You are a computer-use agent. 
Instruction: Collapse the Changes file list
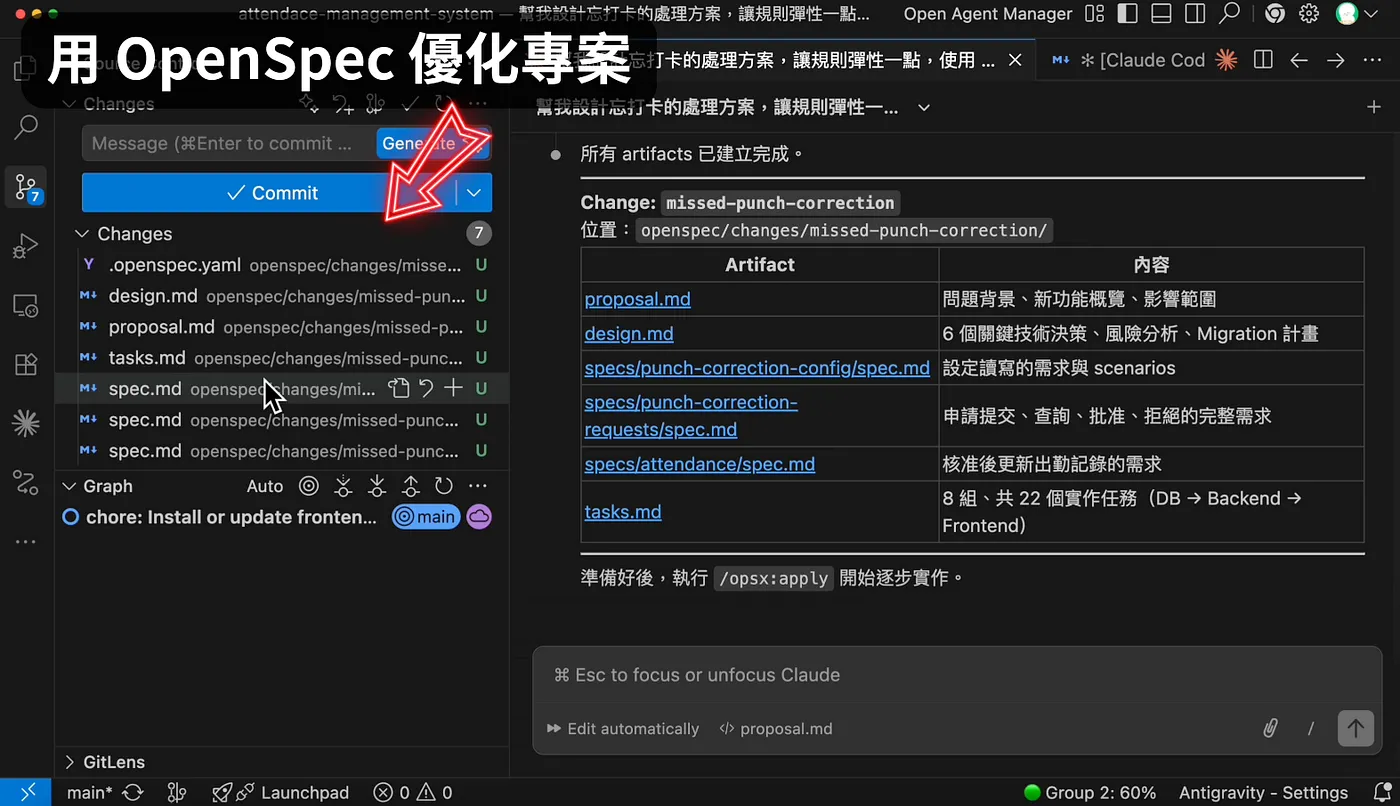[82, 234]
